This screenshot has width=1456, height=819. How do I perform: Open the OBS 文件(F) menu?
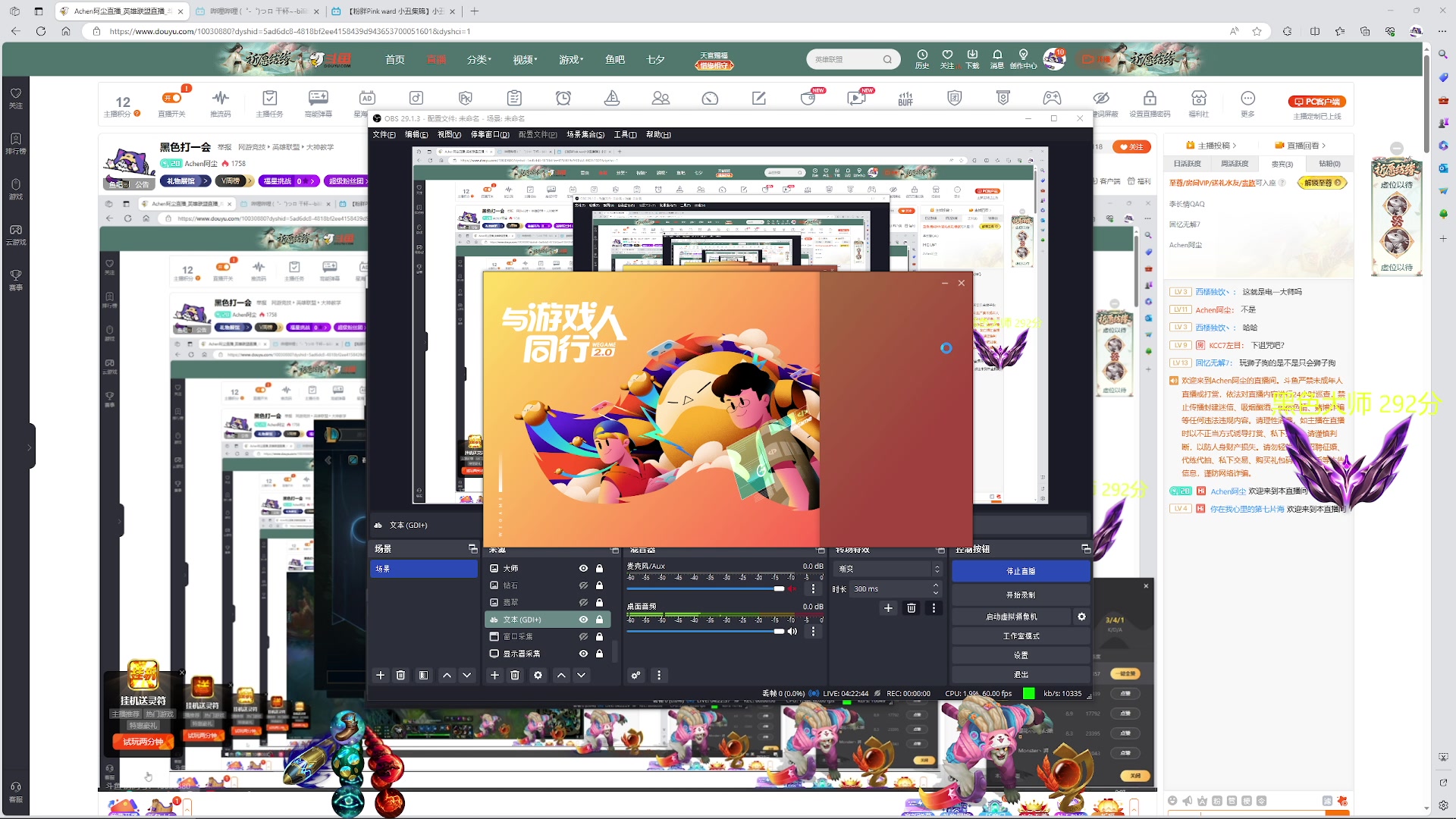click(x=384, y=135)
